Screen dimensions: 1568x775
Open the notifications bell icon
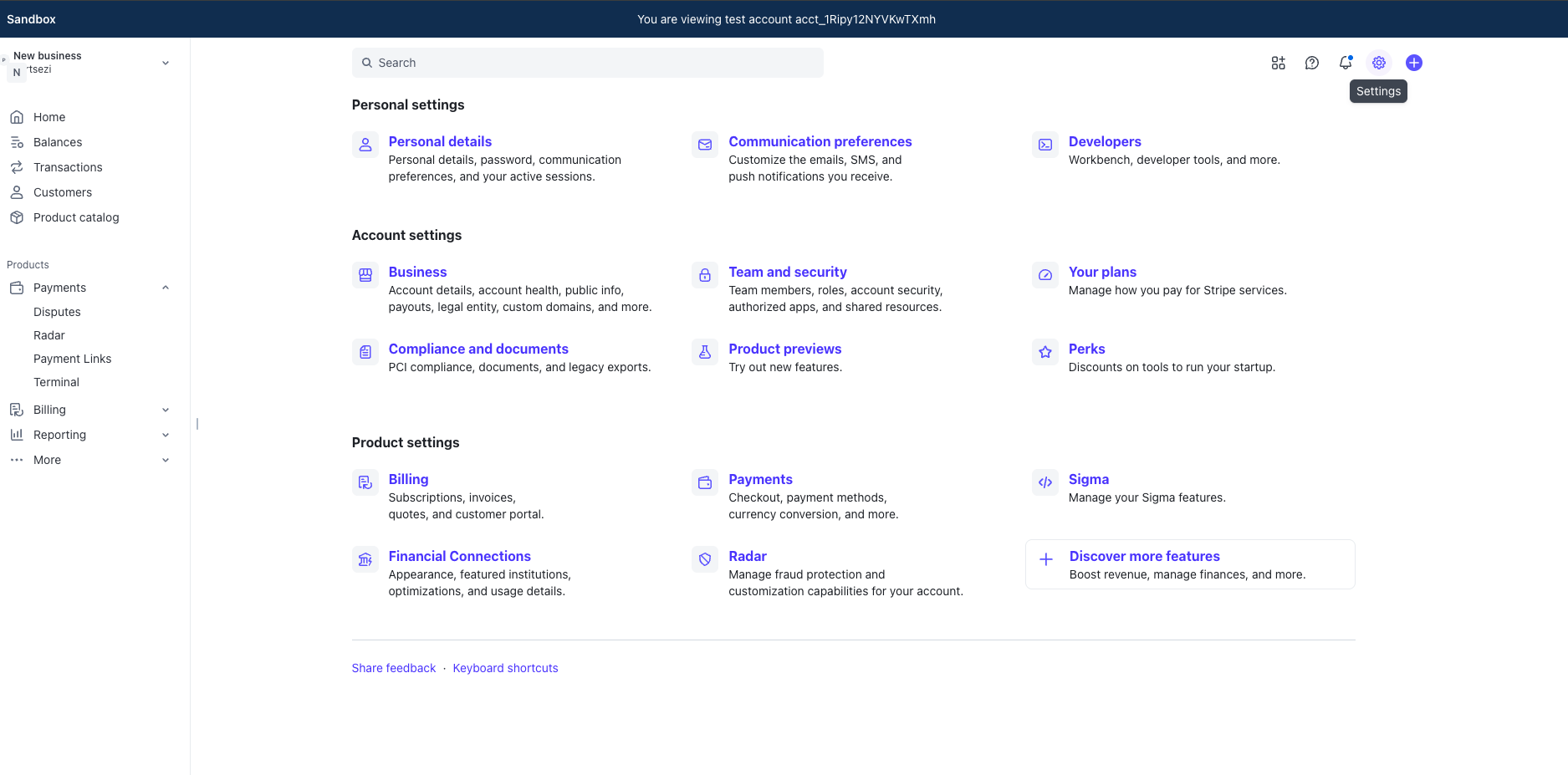pos(1346,63)
